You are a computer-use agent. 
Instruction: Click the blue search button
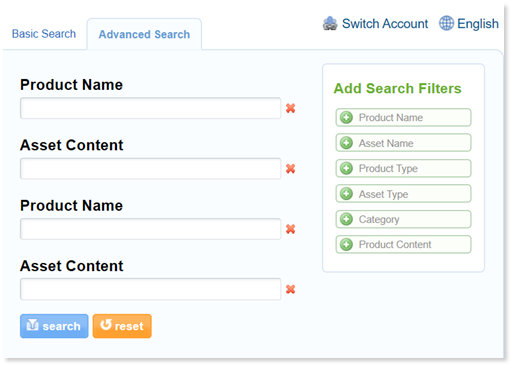click(54, 326)
